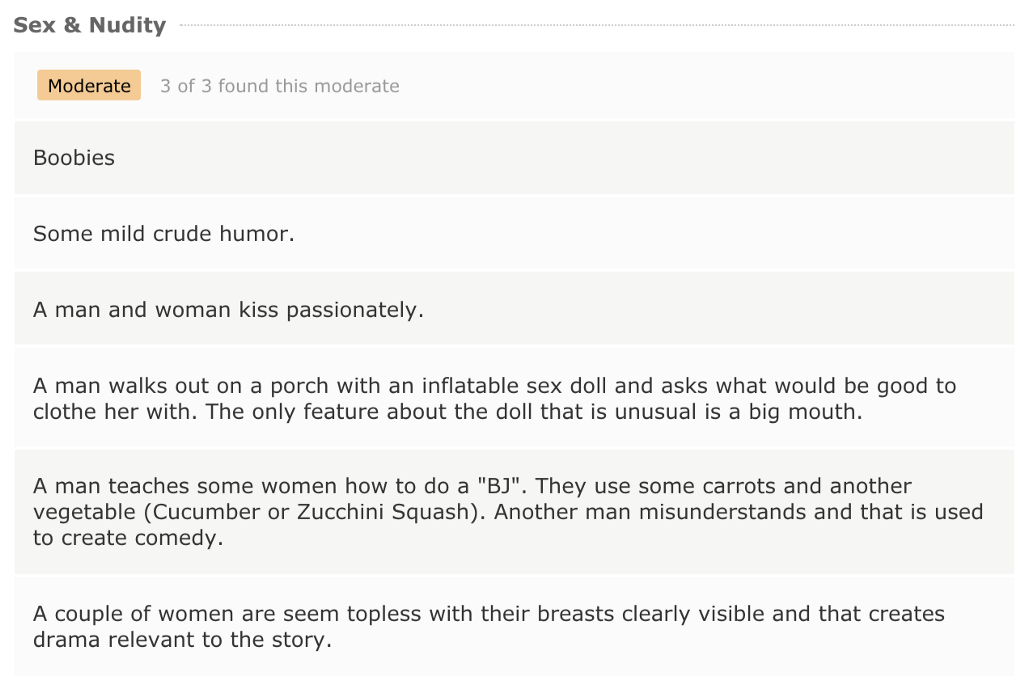Click the dotted divider line beside heading
Screen dimensions: 1024x684
596,25
